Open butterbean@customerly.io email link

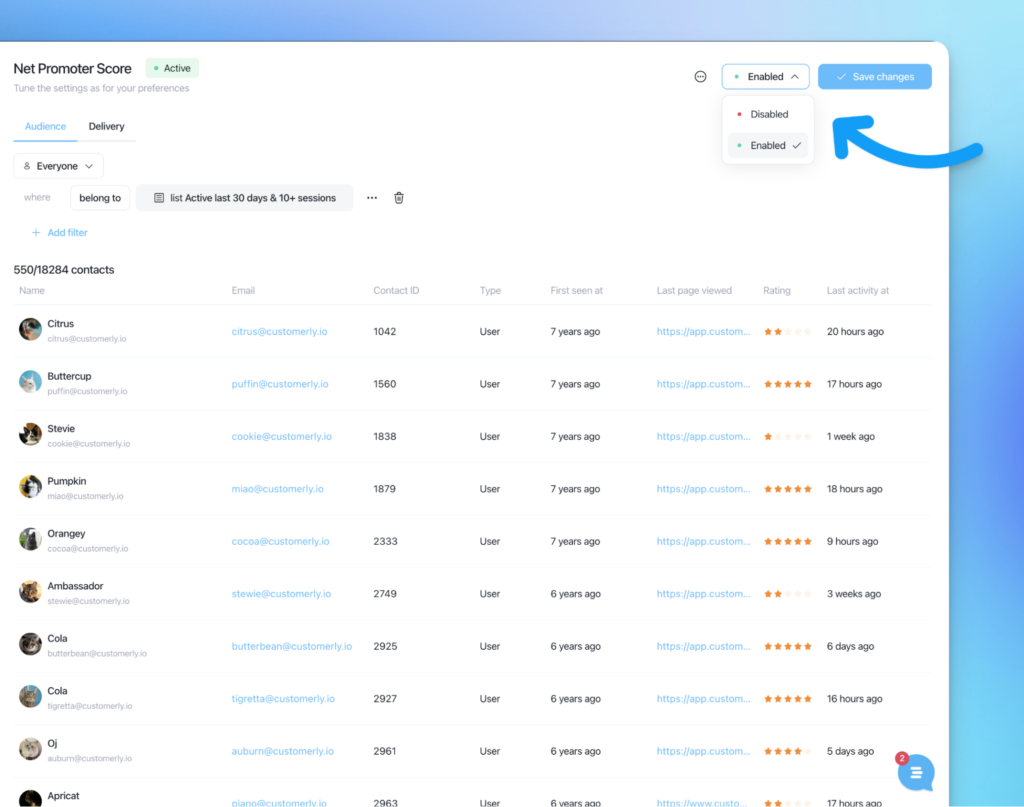tap(291, 646)
